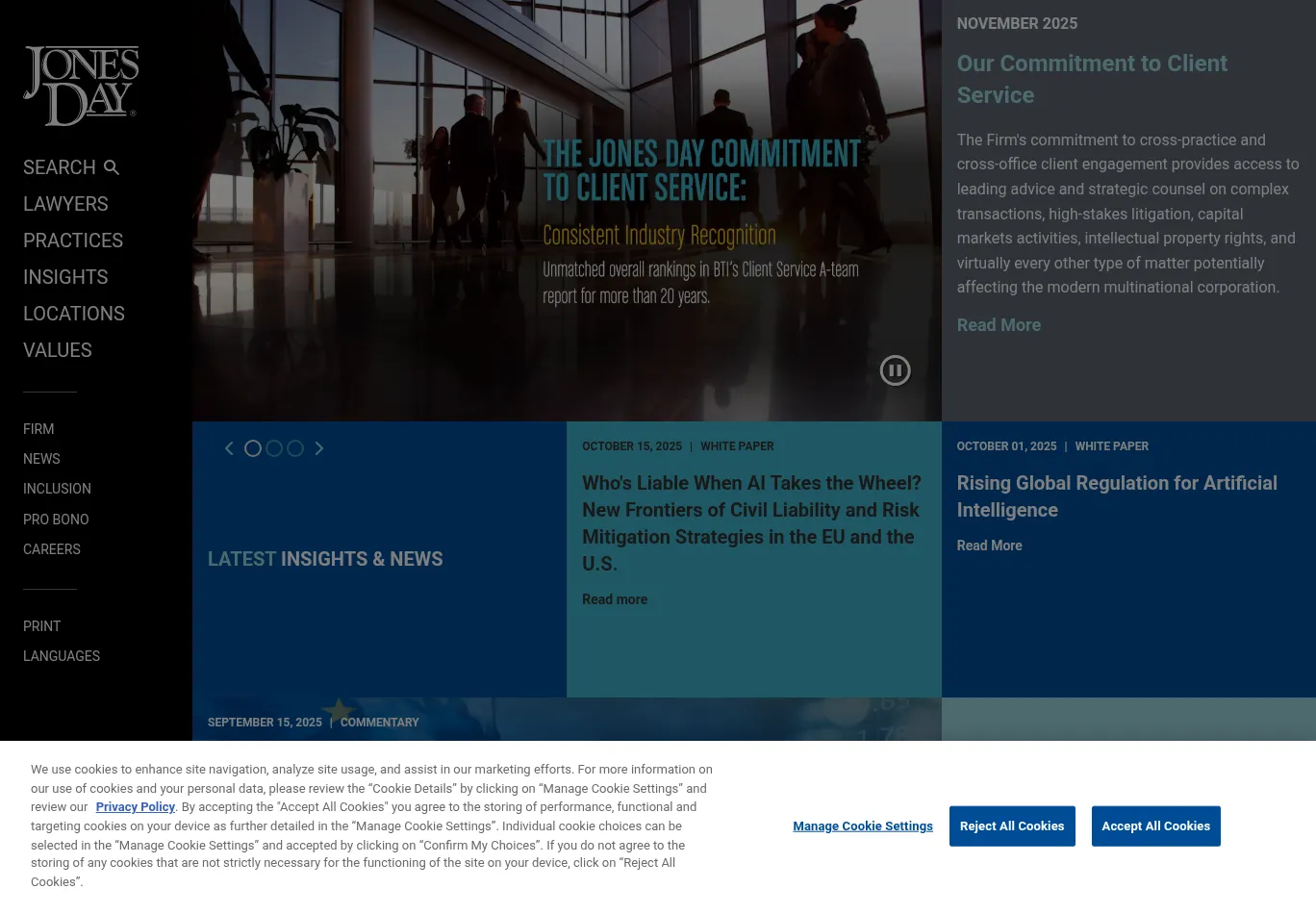Open Manage Cookie Settings link
Image resolution: width=1316 pixels, height=914 pixels.
click(x=863, y=826)
